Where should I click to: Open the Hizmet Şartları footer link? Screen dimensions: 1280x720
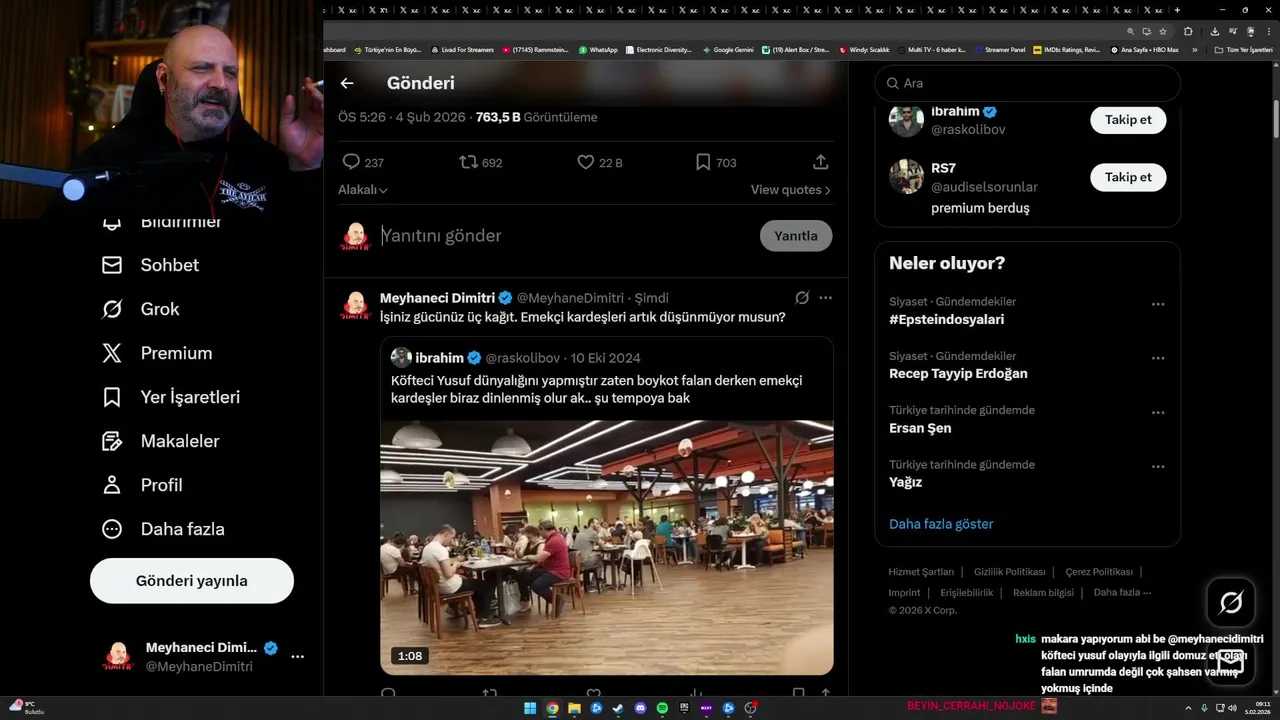tap(921, 572)
